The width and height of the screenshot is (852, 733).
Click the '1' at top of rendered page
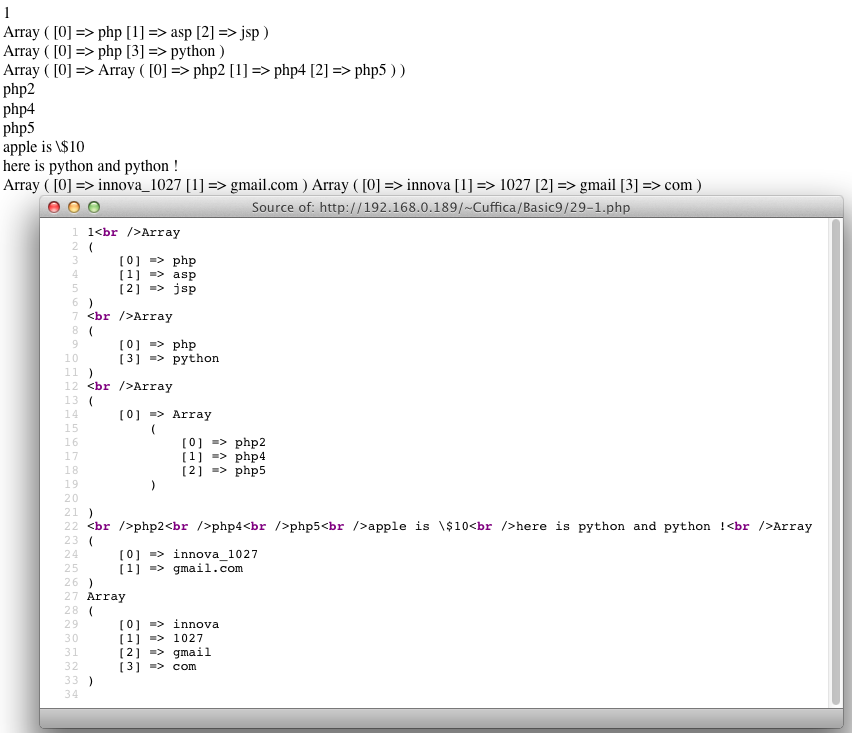point(7,12)
